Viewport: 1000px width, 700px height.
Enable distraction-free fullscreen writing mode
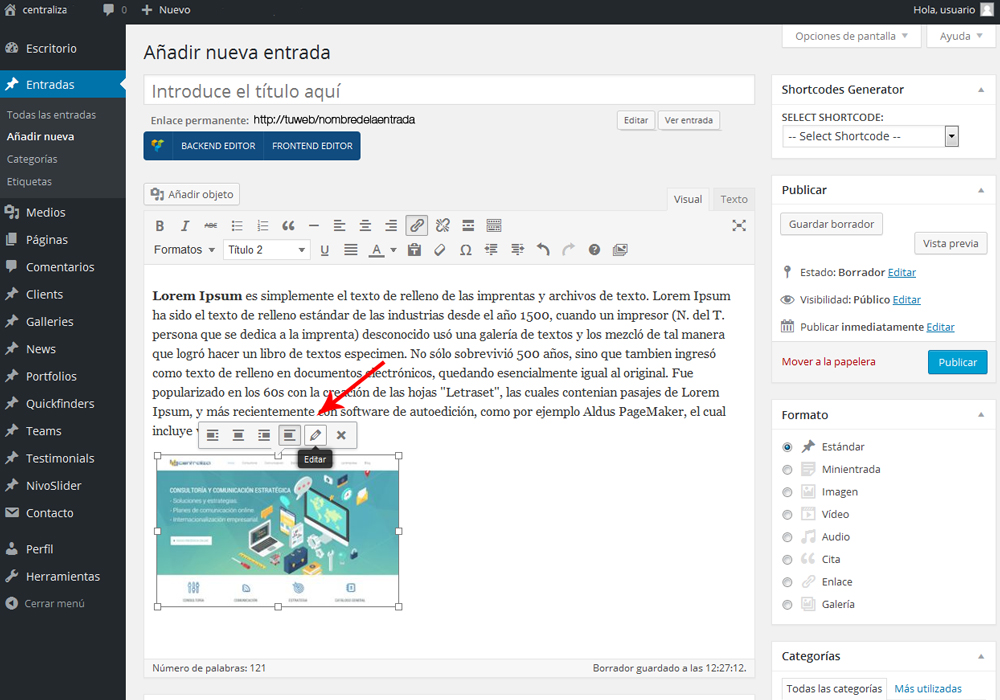pyautogui.click(x=739, y=226)
